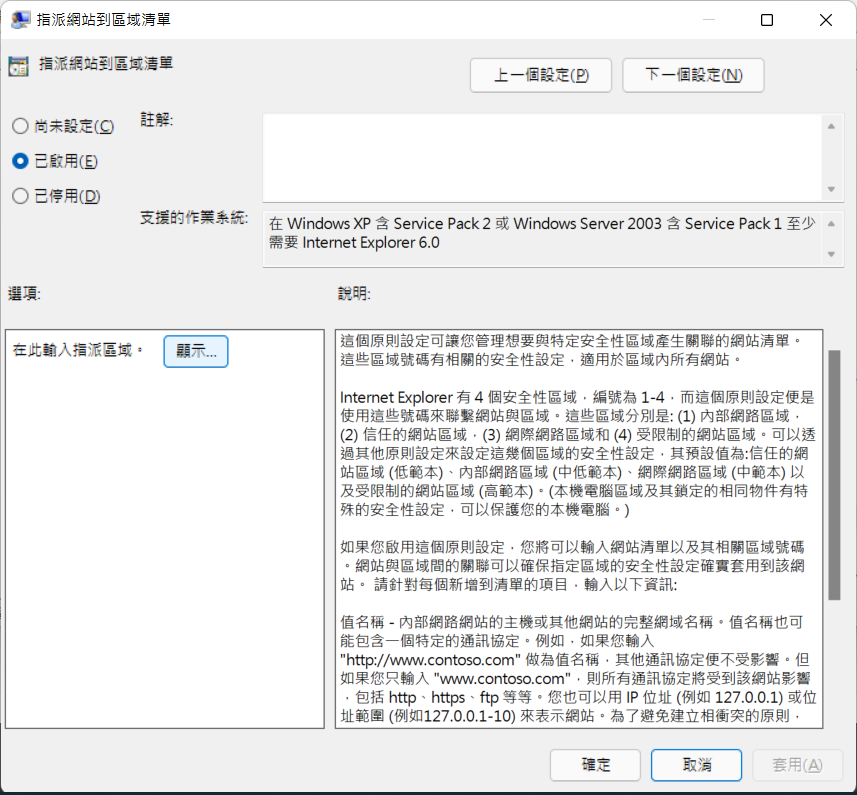
Task: Open the zone list with 顯示... button
Action: [196, 351]
